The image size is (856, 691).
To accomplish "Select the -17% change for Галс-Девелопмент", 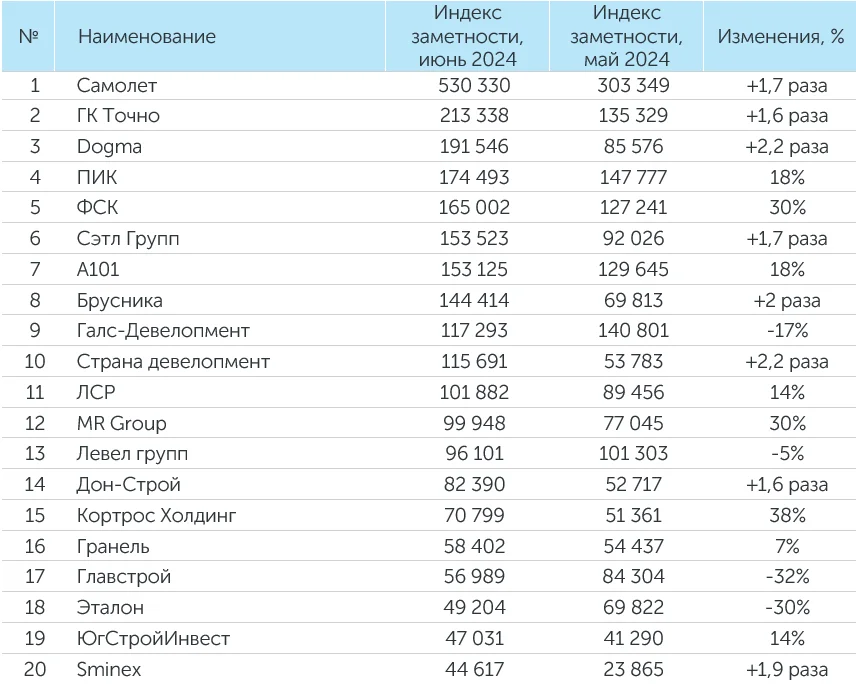I will 787,331.
